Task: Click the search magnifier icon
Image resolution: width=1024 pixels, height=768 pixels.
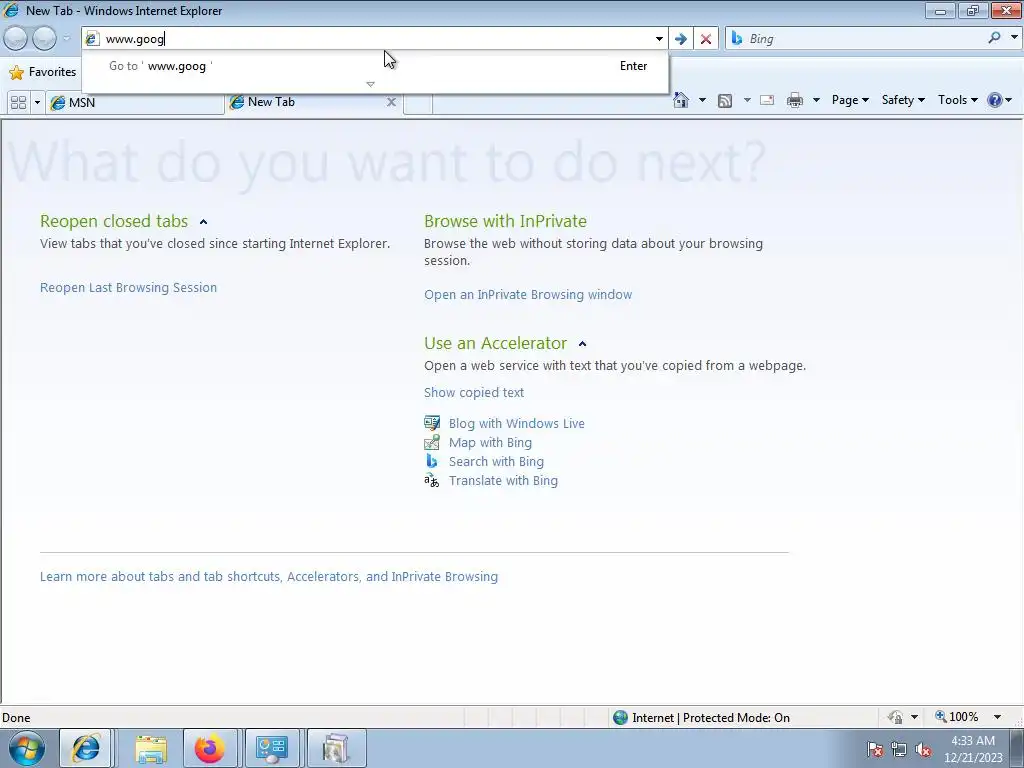Action: pyautogui.click(x=994, y=38)
